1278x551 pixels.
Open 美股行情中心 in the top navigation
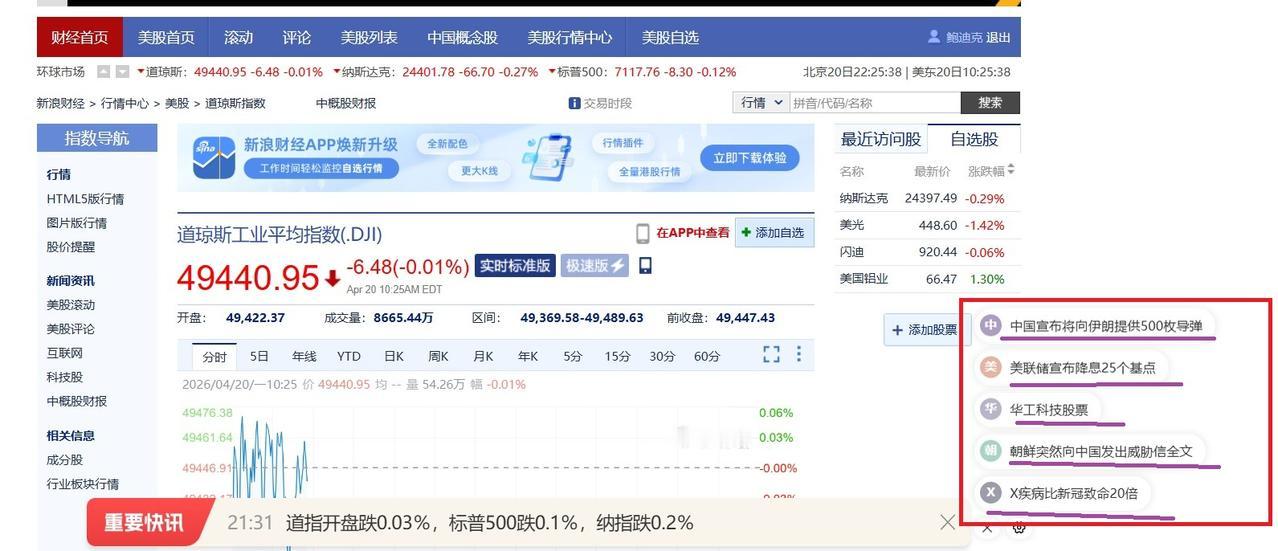570,37
